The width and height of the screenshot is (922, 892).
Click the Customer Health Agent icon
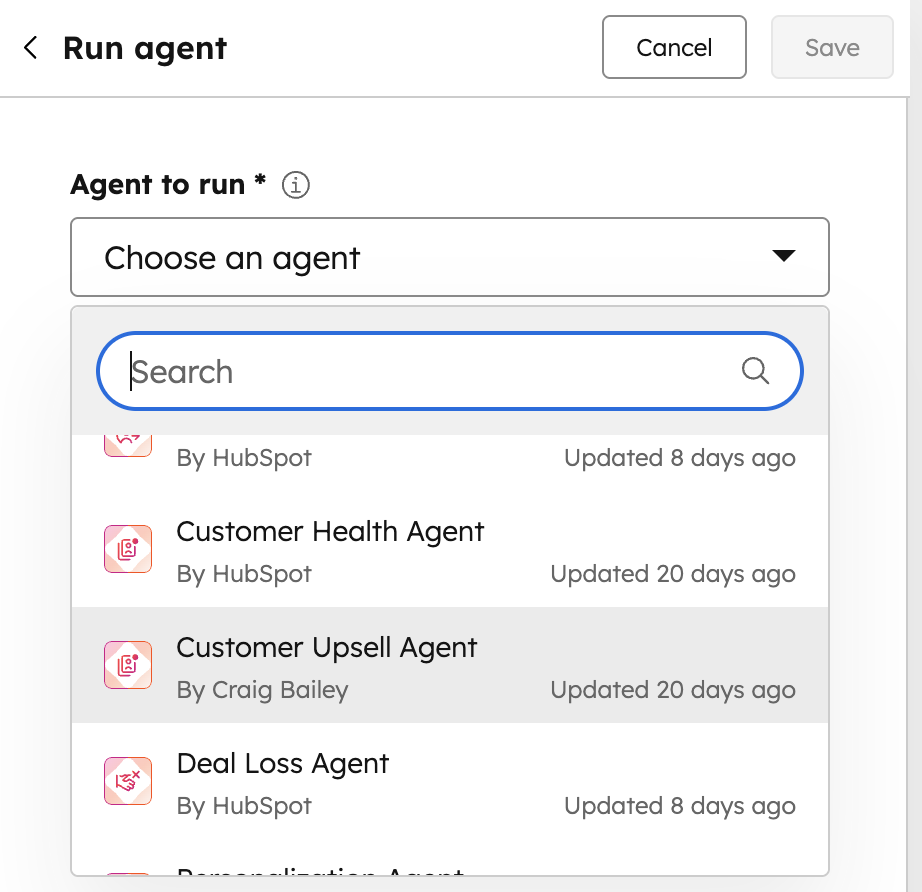tap(127, 549)
